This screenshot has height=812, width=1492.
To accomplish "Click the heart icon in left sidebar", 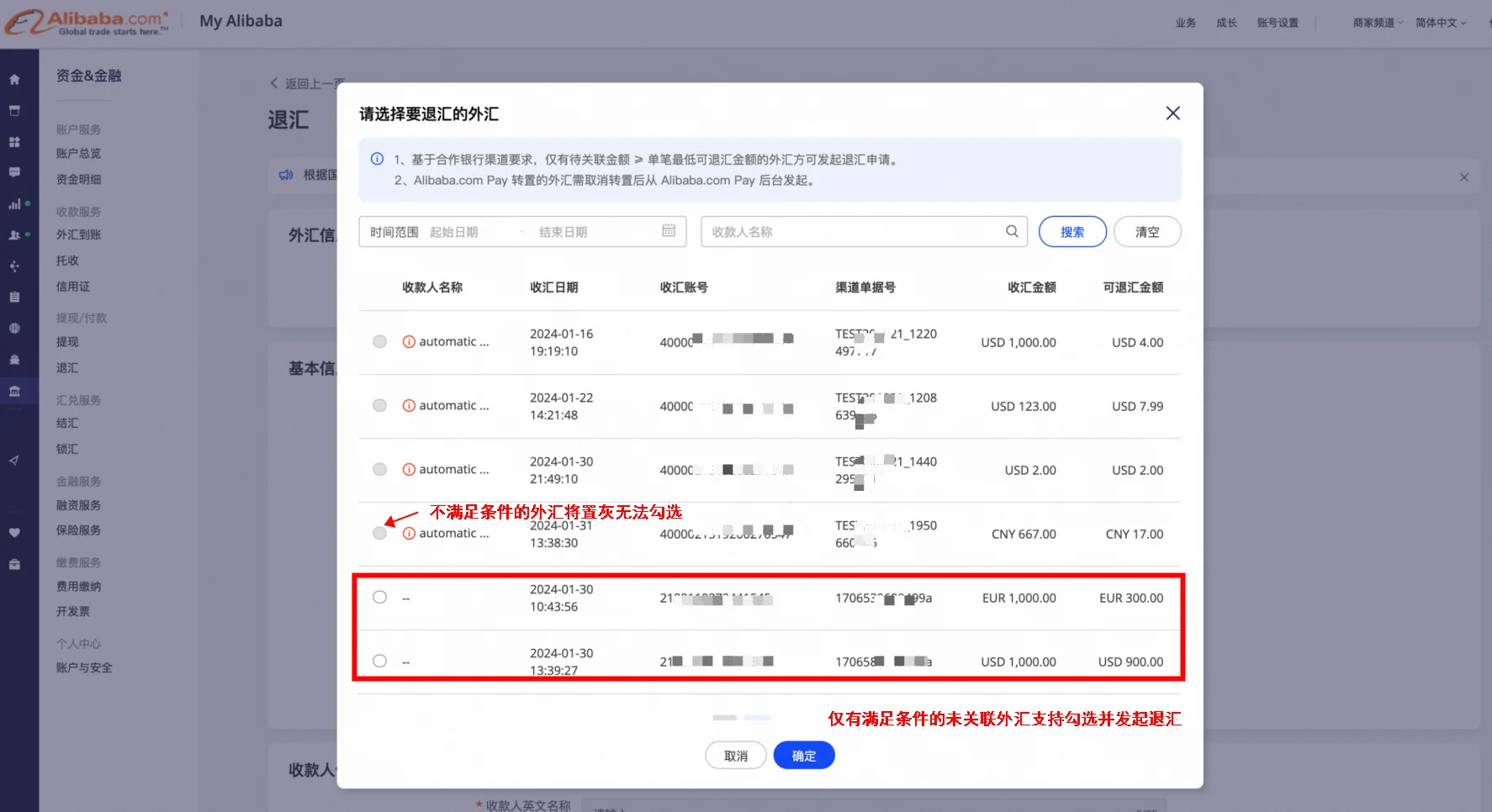I will (x=14, y=532).
